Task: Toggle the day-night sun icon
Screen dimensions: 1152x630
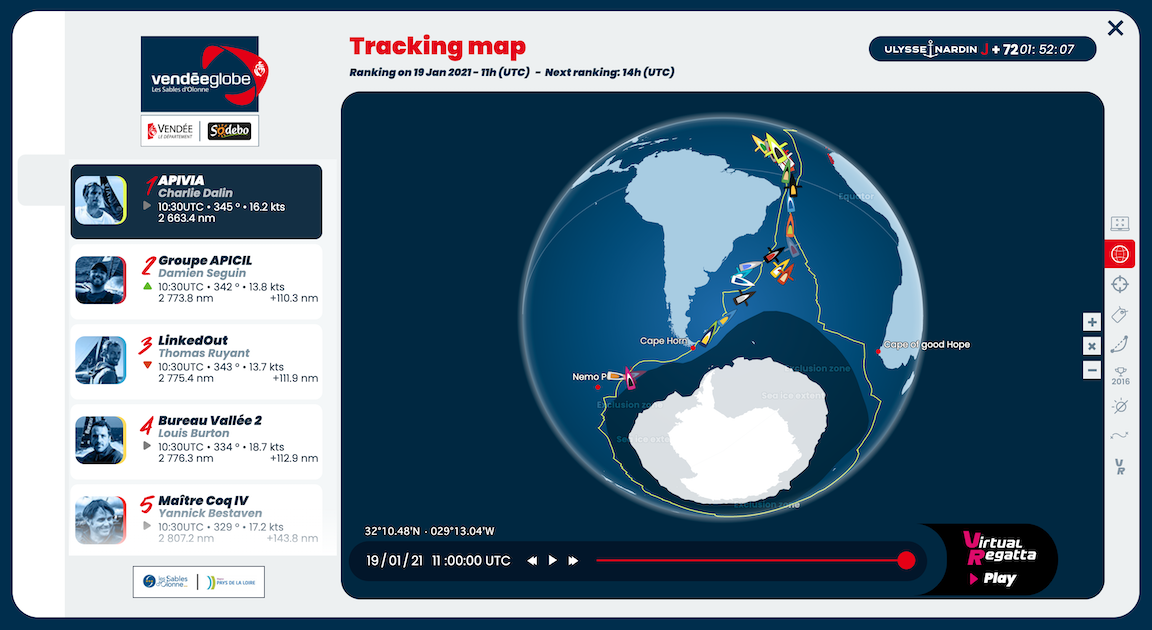Action: pyautogui.click(x=1120, y=406)
